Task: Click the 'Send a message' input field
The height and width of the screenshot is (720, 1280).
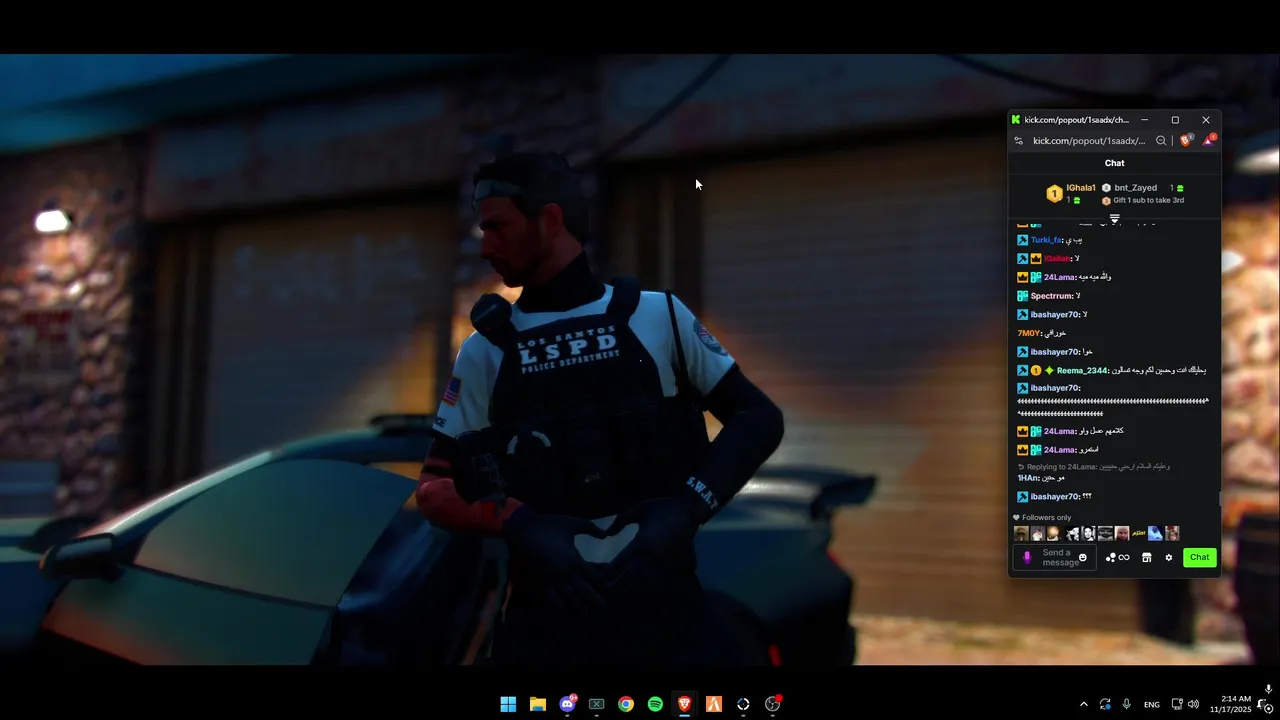Action: pyautogui.click(x=1057, y=557)
